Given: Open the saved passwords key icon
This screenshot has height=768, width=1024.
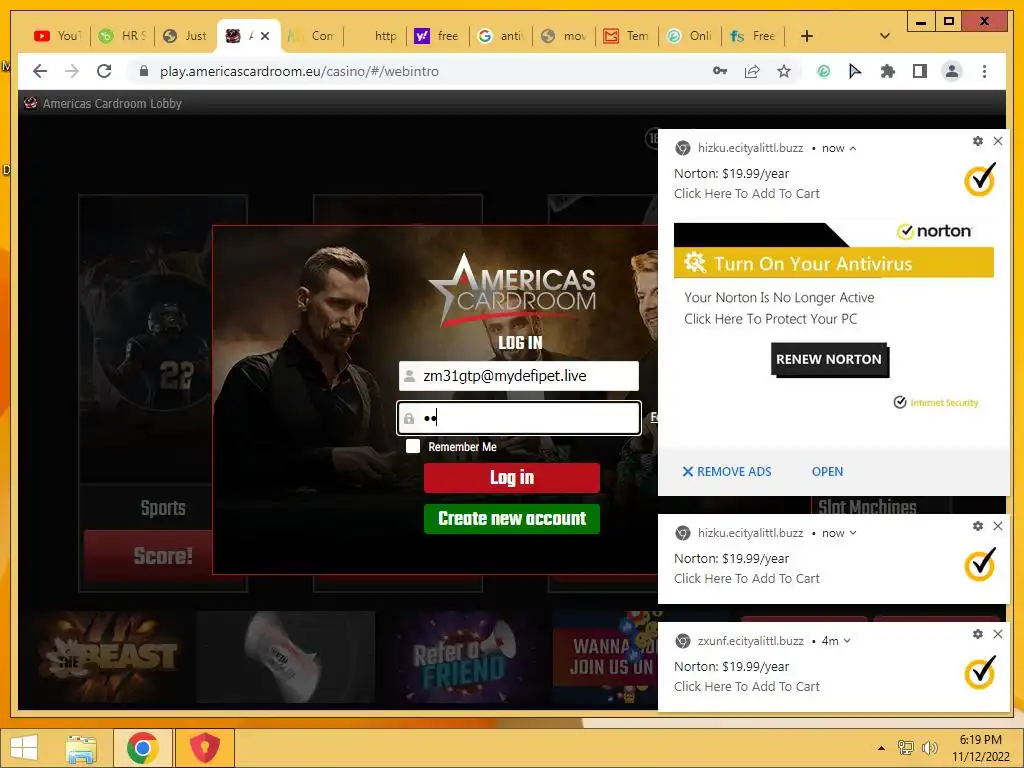Looking at the screenshot, I should tap(720, 71).
